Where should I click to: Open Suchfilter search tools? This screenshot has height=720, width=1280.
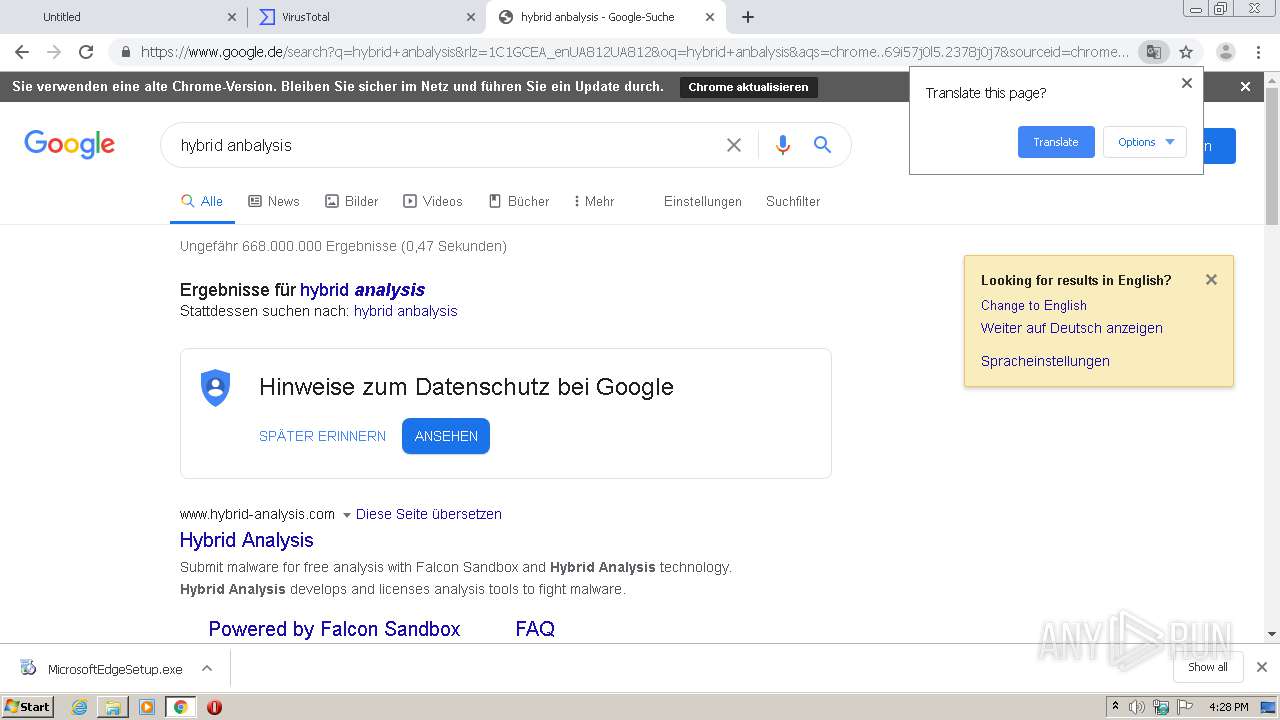(793, 201)
